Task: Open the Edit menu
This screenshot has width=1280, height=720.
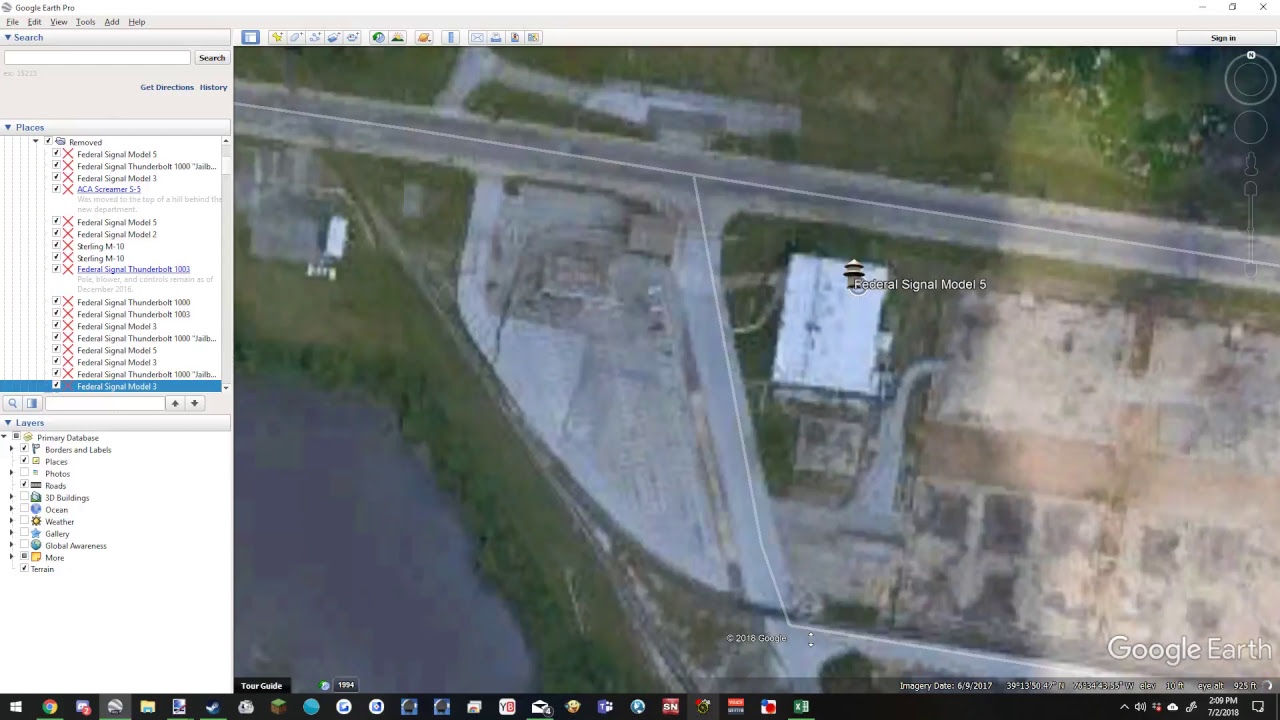Action: [35, 22]
